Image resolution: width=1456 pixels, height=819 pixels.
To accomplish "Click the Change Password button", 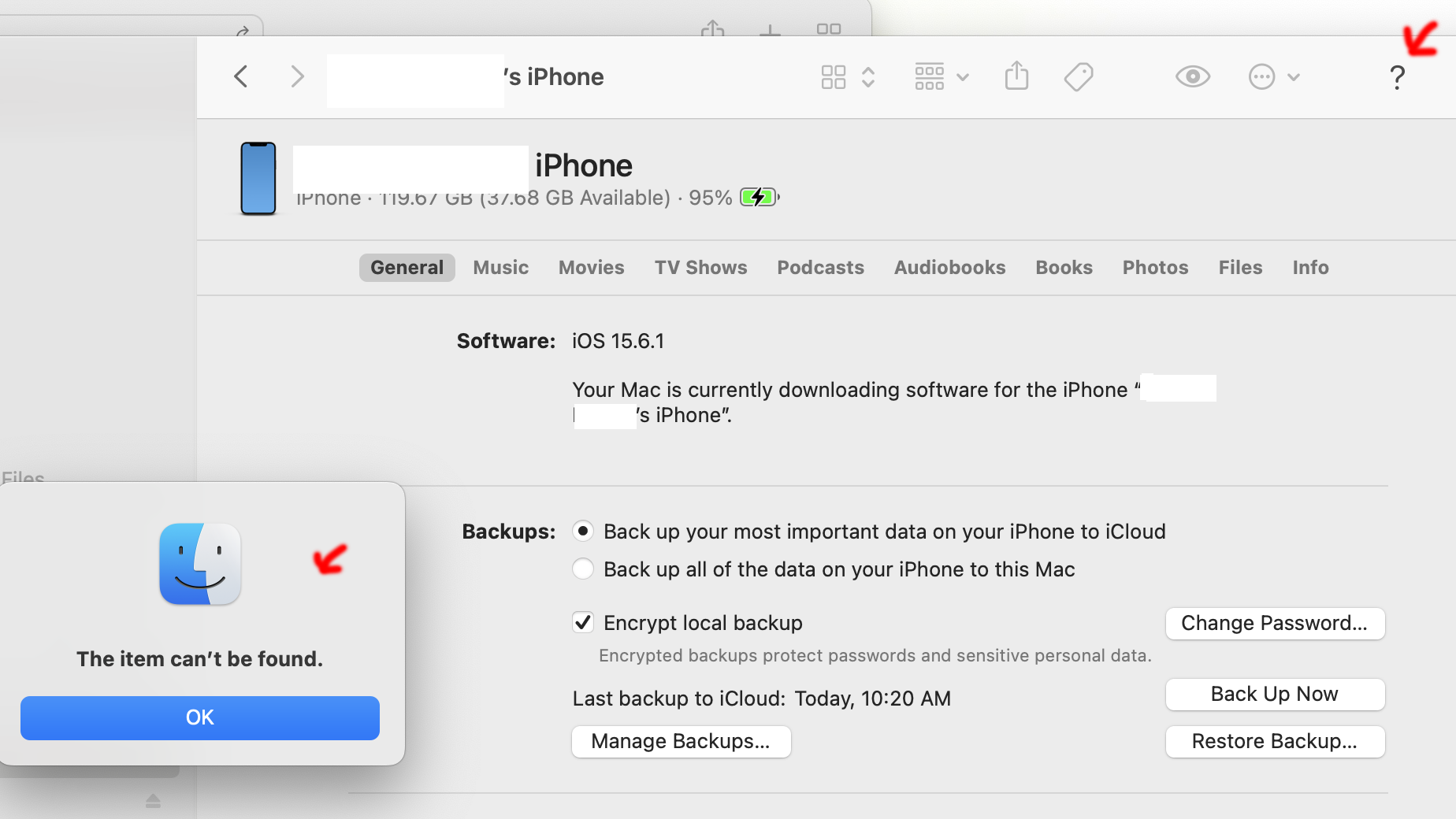I will tap(1275, 623).
